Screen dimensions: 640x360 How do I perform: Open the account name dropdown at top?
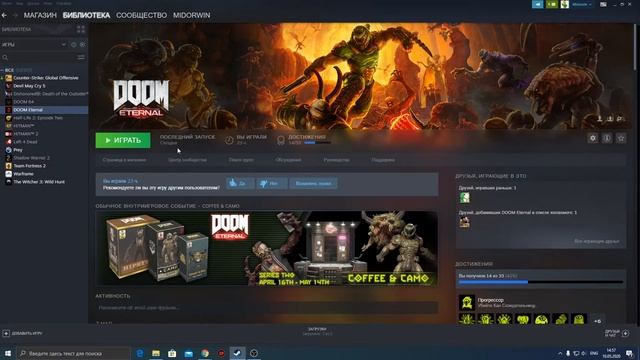(582, 4)
